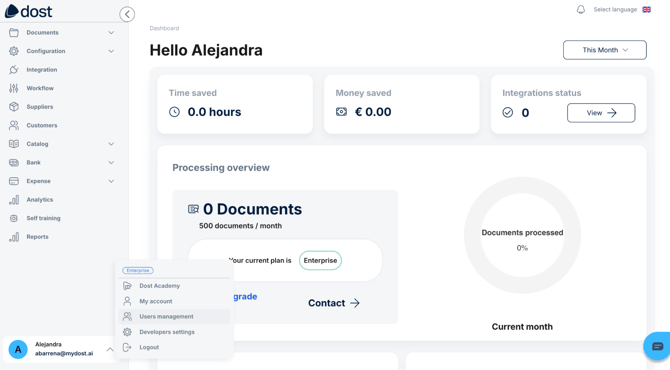Click the Documents processed donut chart
The image size is (670, 370).
point(522,235)
